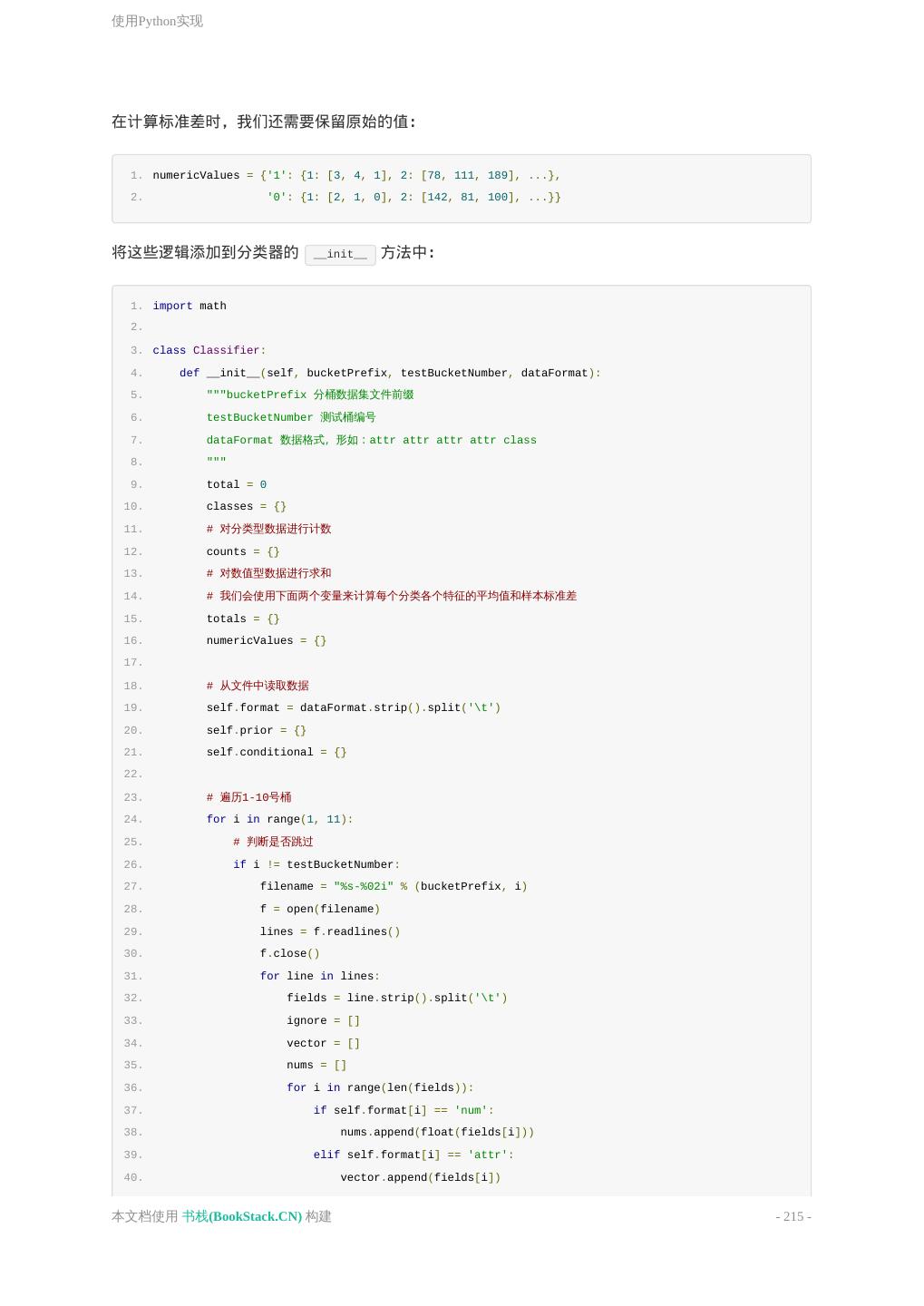924x1306 pixels.
Task: Click the line ignore = []
Action: coord(324,1020)
